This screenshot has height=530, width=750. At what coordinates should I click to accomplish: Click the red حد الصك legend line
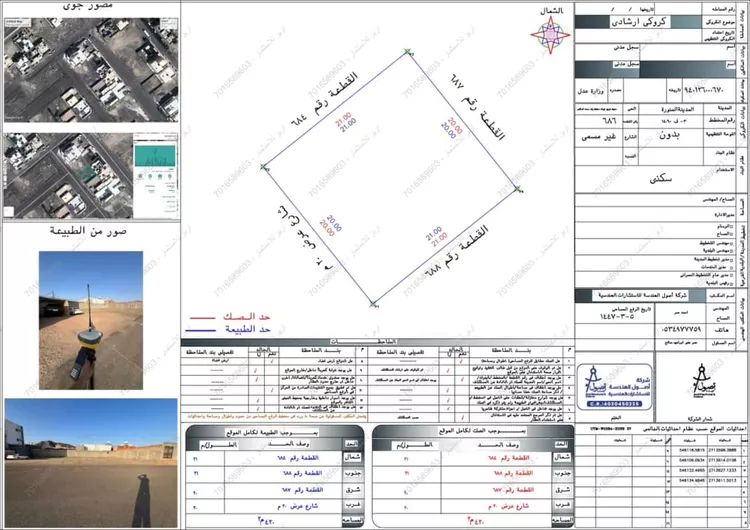(202, 317)
